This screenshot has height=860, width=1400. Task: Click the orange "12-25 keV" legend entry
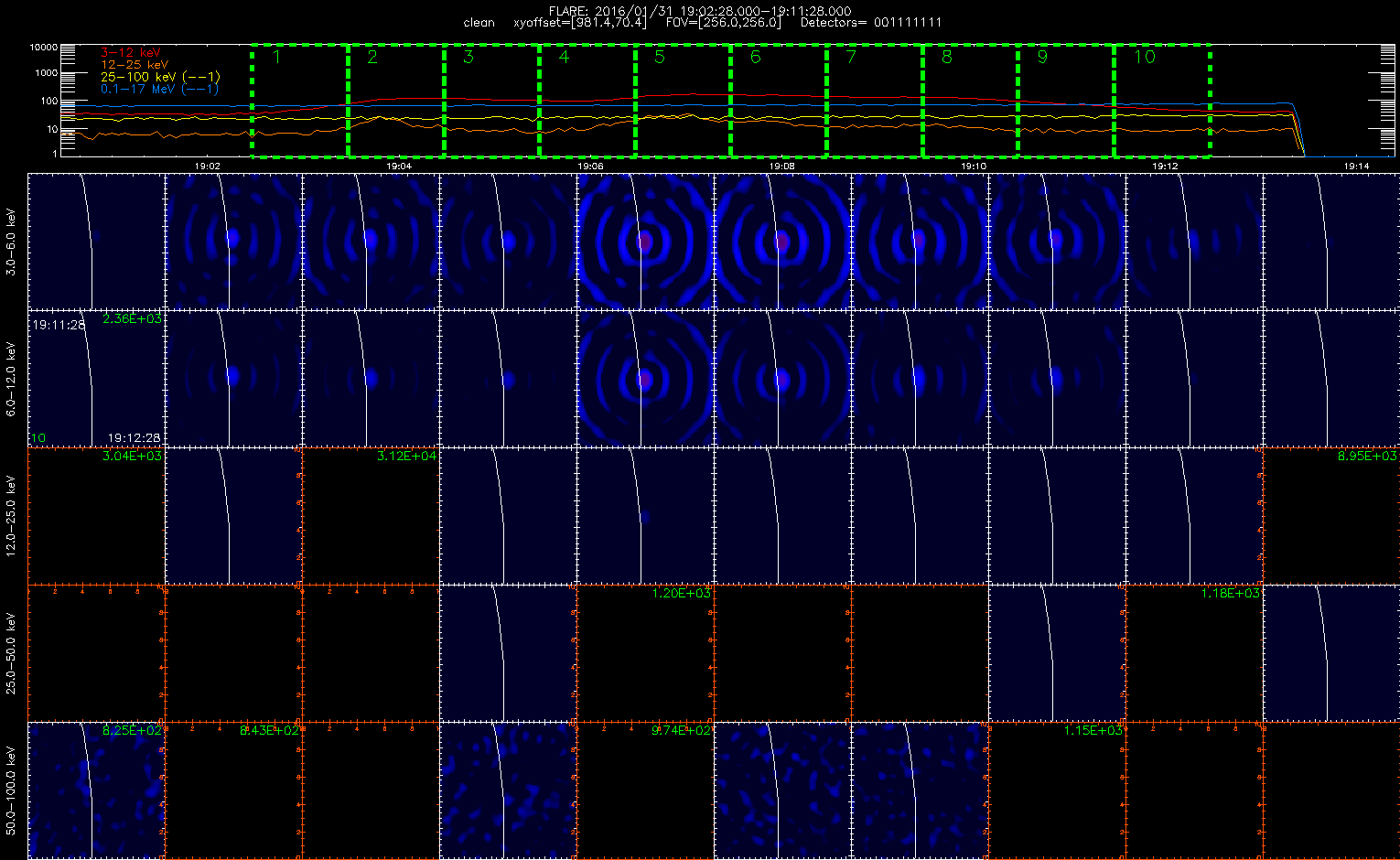tap(134, 65)
